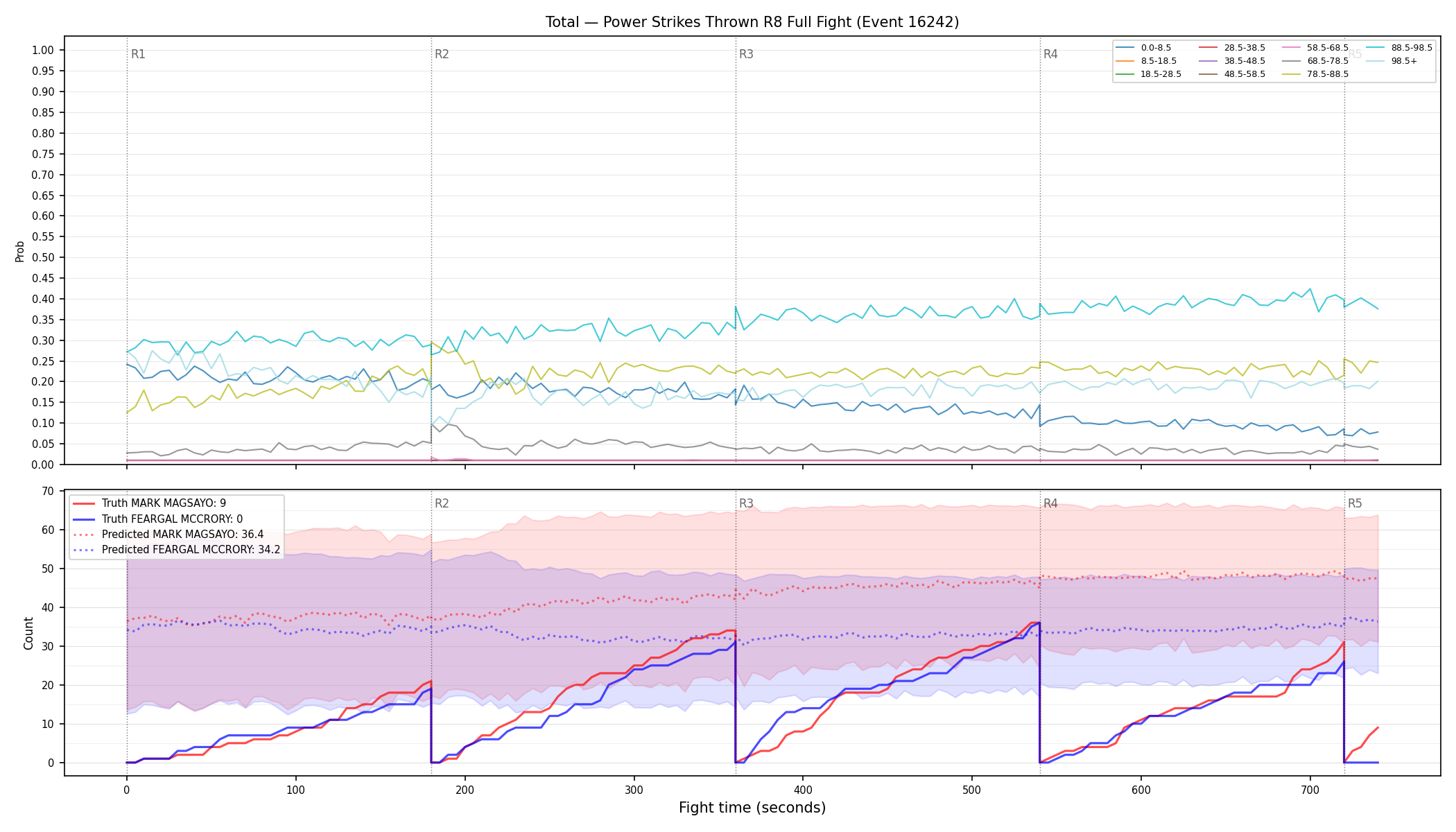Image resolution: width=1456 pixels, height=832 pixels.
Task: Click the Count y-axis label
Action: [x=28, y=633]
